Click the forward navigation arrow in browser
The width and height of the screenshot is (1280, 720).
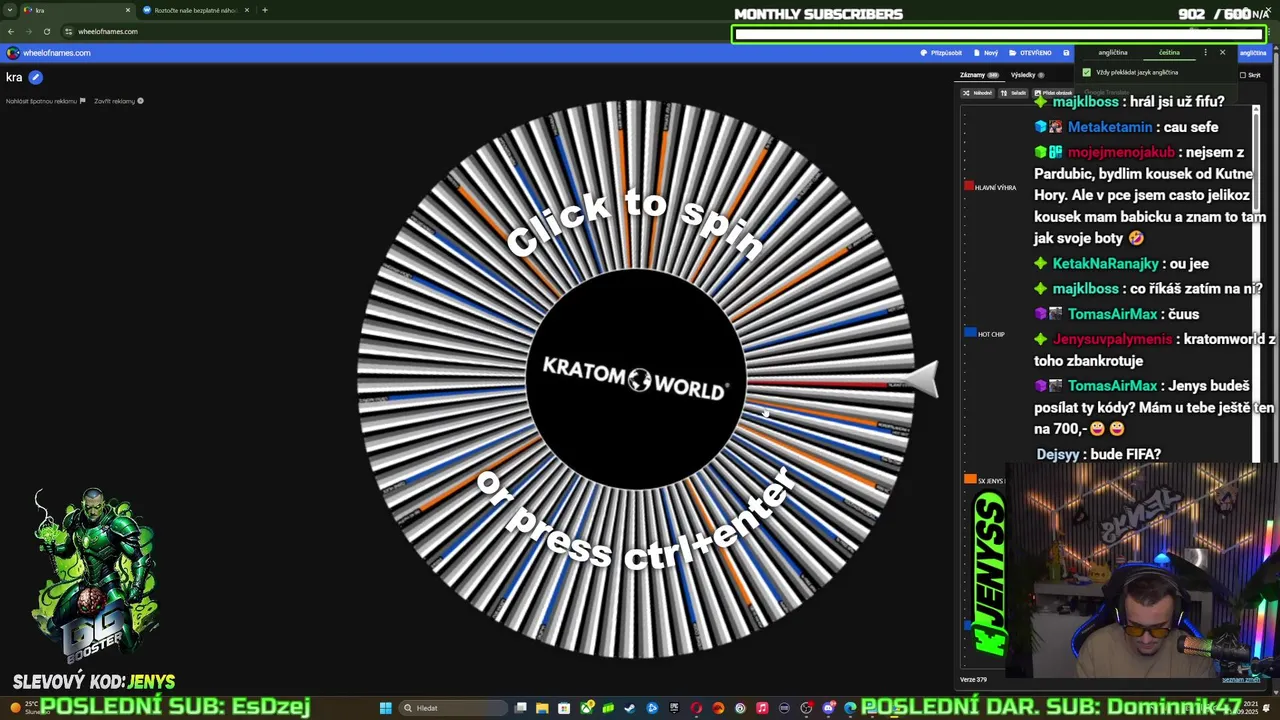click(x=28, y=31)
